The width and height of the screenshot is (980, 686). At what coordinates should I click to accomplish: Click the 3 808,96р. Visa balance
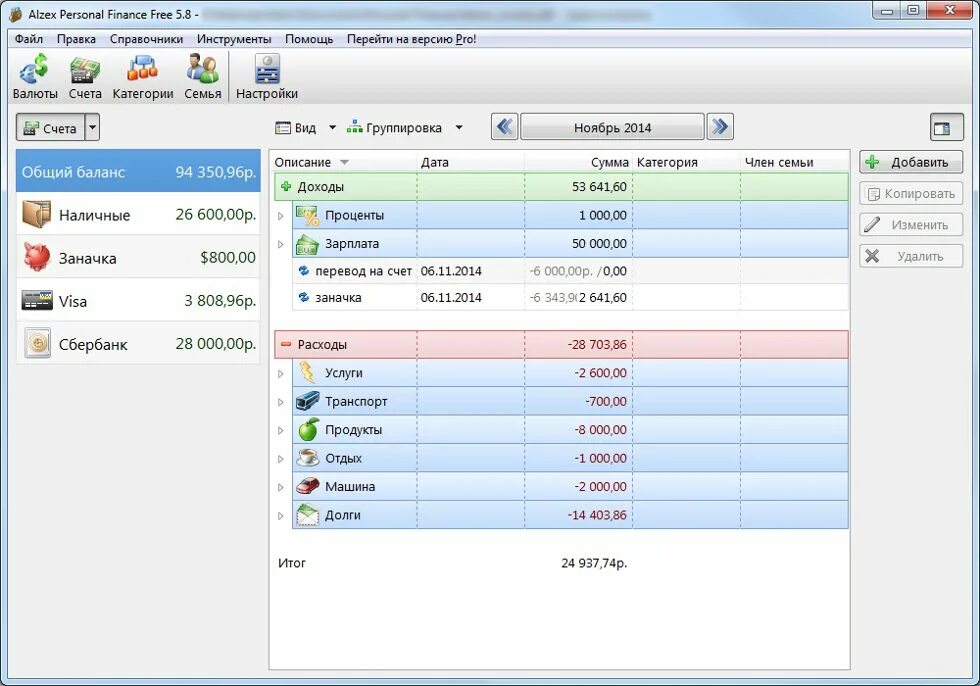pos(220,301)
